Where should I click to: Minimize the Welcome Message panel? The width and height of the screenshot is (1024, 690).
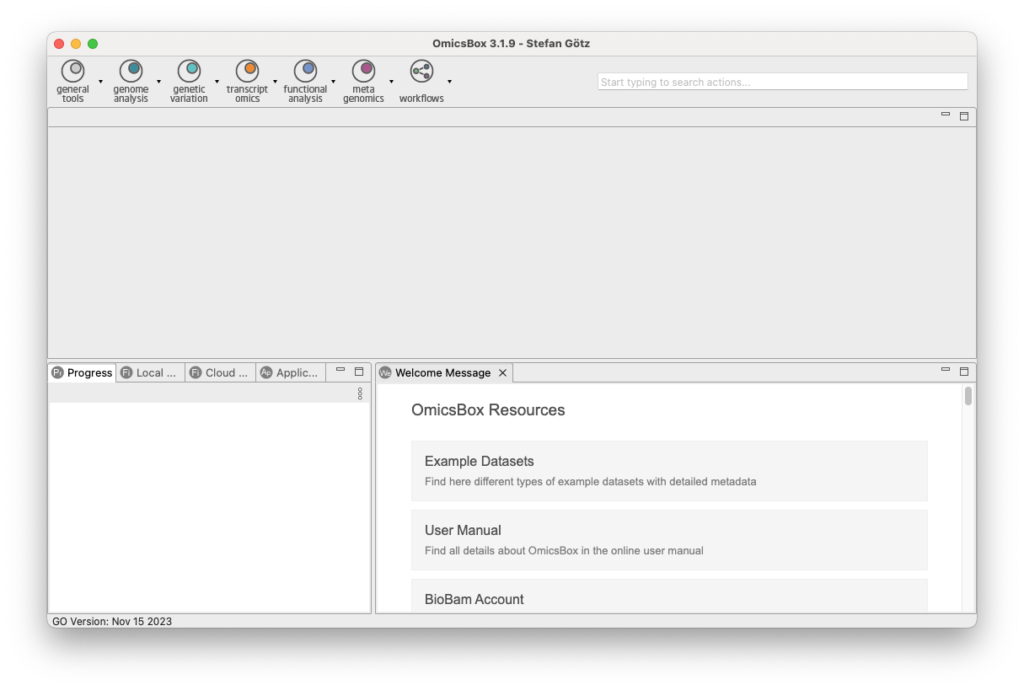click(945, 370)
